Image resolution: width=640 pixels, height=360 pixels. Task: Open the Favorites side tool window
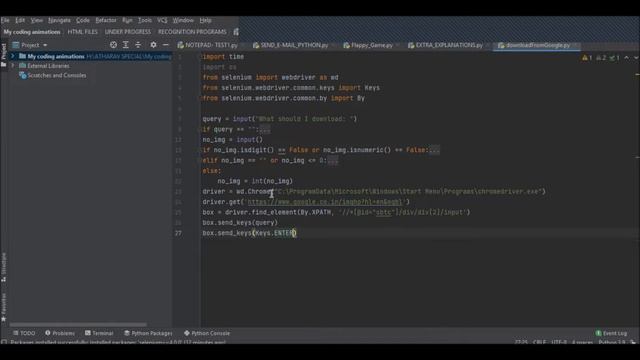tap(4, 307)
